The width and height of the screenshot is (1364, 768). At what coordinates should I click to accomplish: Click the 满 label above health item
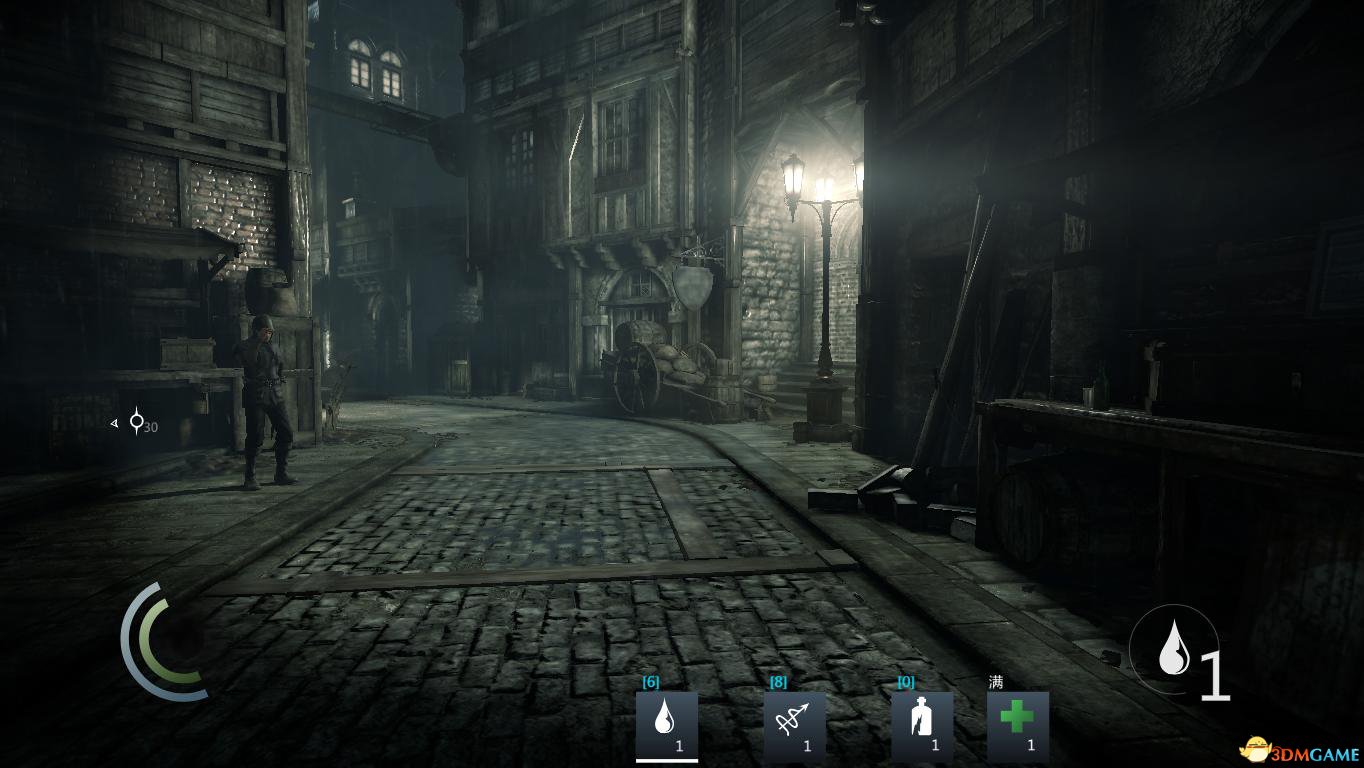tap(995, 682)
